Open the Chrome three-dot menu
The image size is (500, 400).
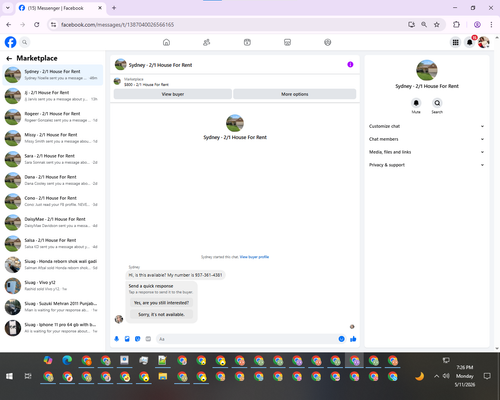pos(491,24)
